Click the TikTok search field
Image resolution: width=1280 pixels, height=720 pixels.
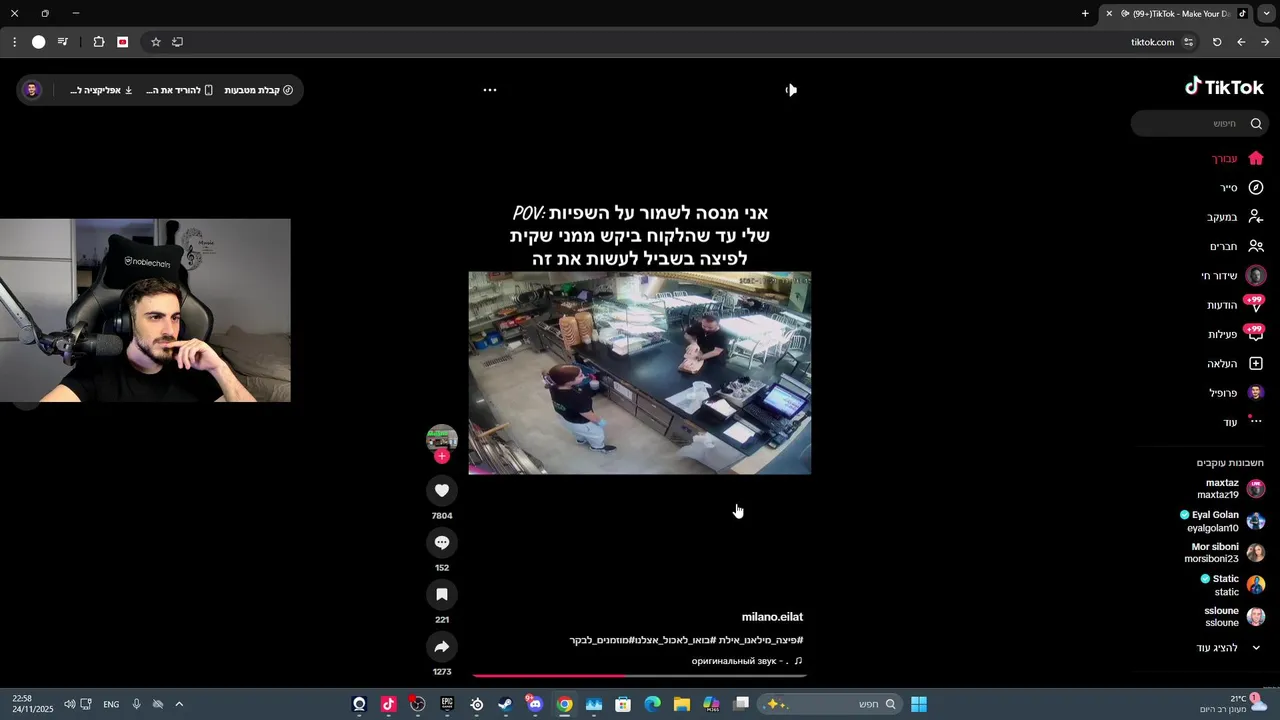tap(1199, 123)
